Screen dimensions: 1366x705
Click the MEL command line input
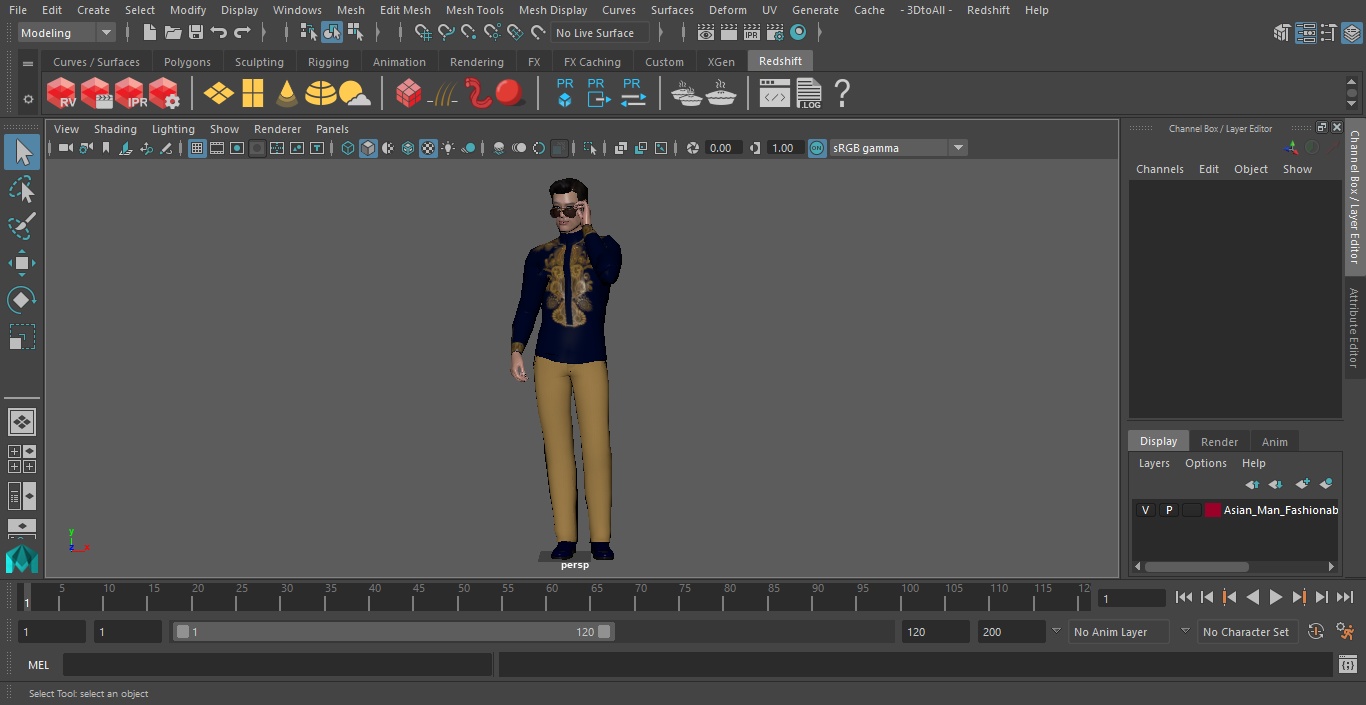277,665
